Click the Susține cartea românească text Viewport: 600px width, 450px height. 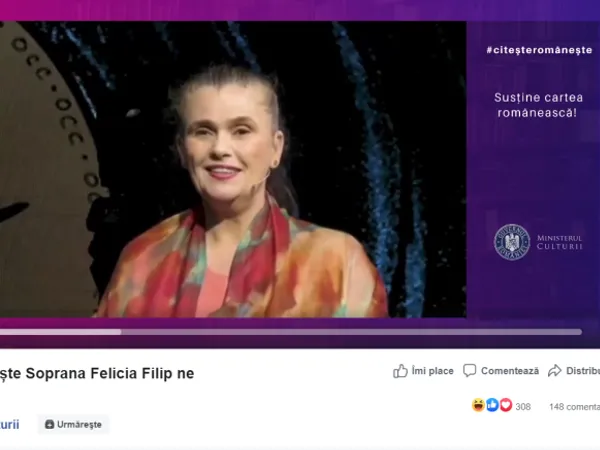pos(538,105)
